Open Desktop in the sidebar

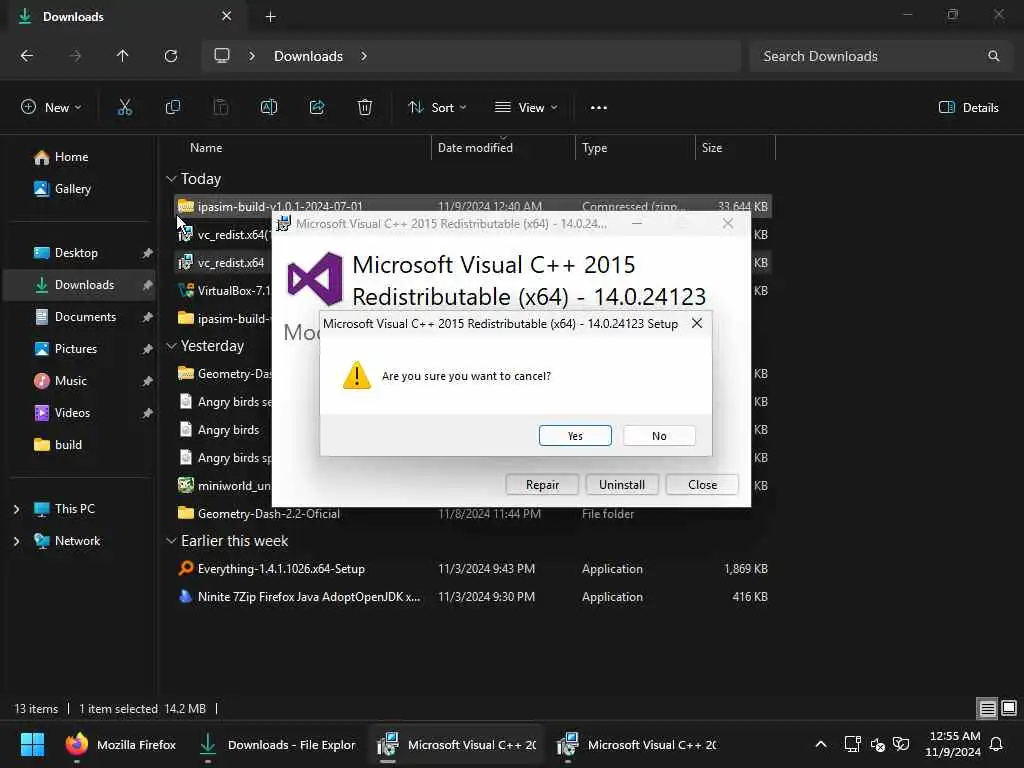[76, 253]
